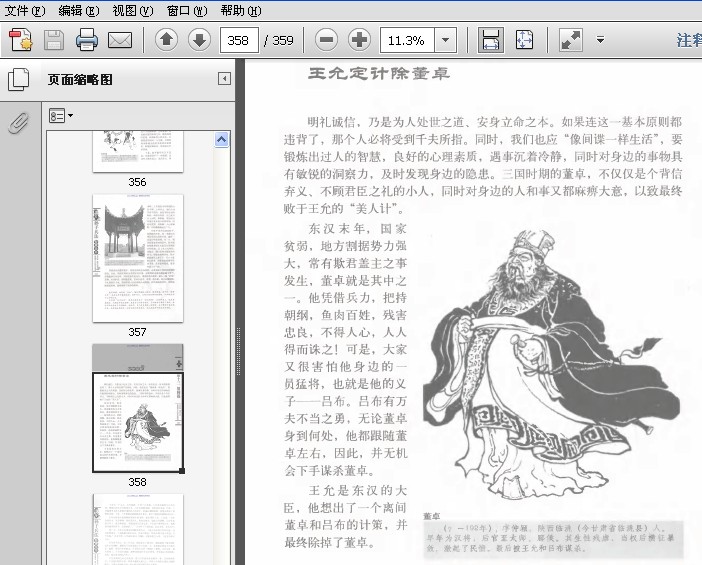Screen dimensions: 702x565
Task: Click the Create PDF toolbar icon
Action: point(21,40)
